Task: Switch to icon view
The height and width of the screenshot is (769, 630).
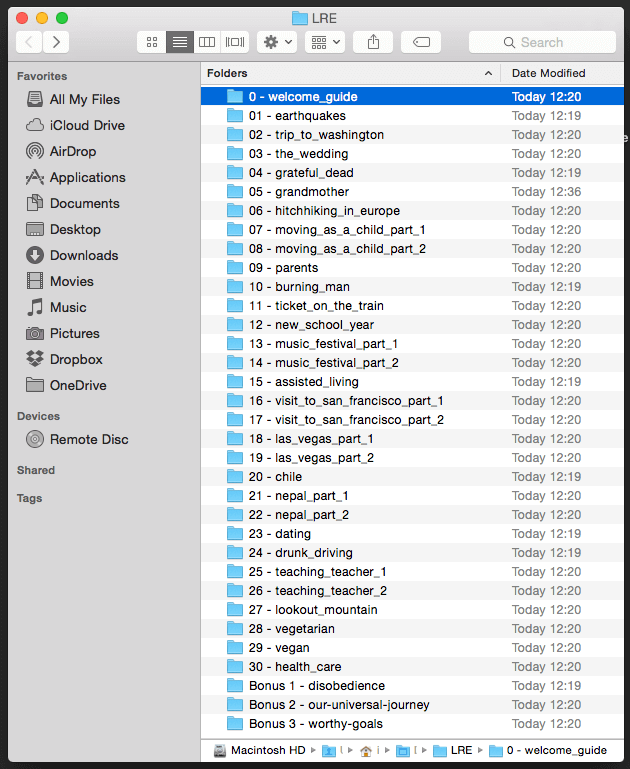Action: click(151, 42)
